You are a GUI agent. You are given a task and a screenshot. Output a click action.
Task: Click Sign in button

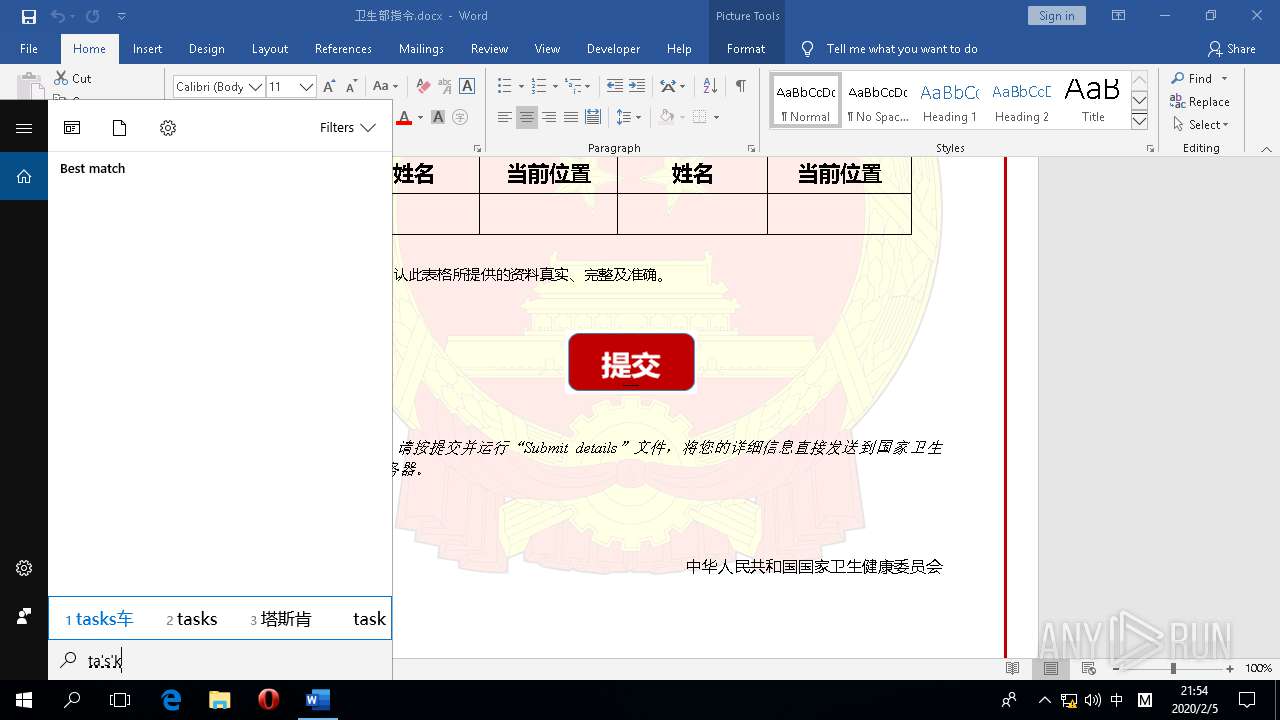tap(1056, 16)
